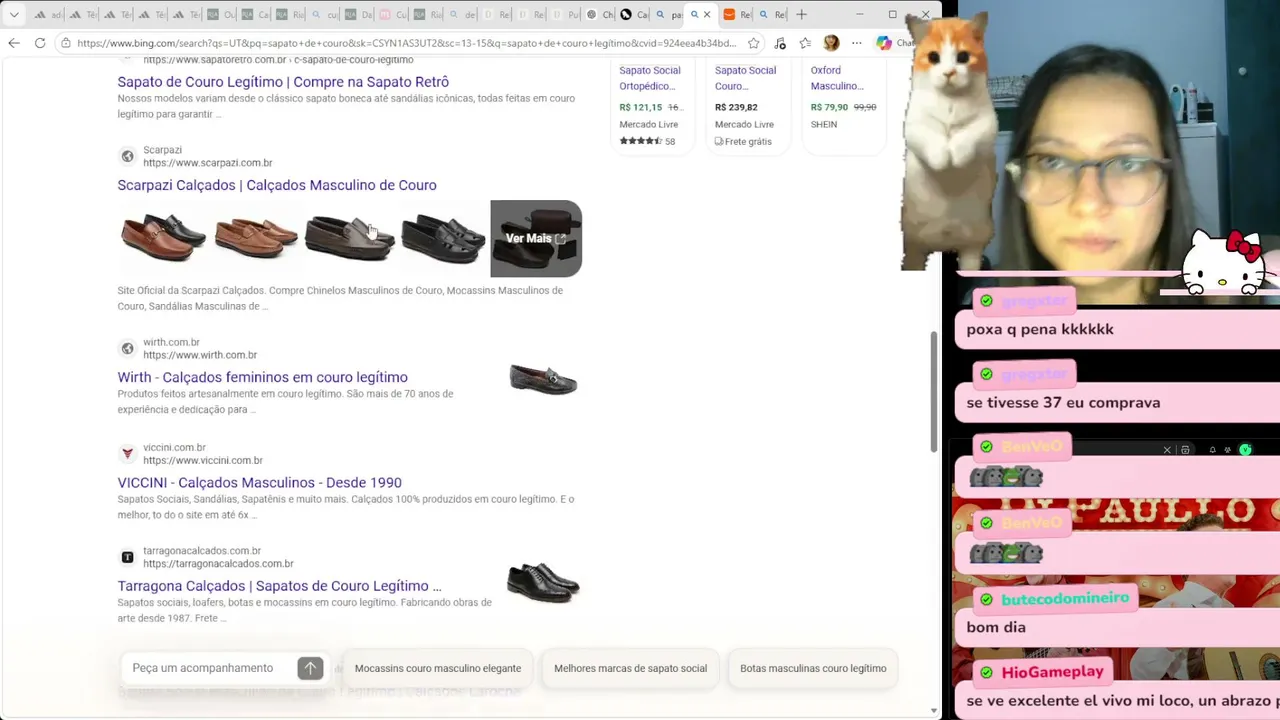
Task: Select 'Botas masculinas couro legítimo' suggestion
Action: [x=813, y=668]
